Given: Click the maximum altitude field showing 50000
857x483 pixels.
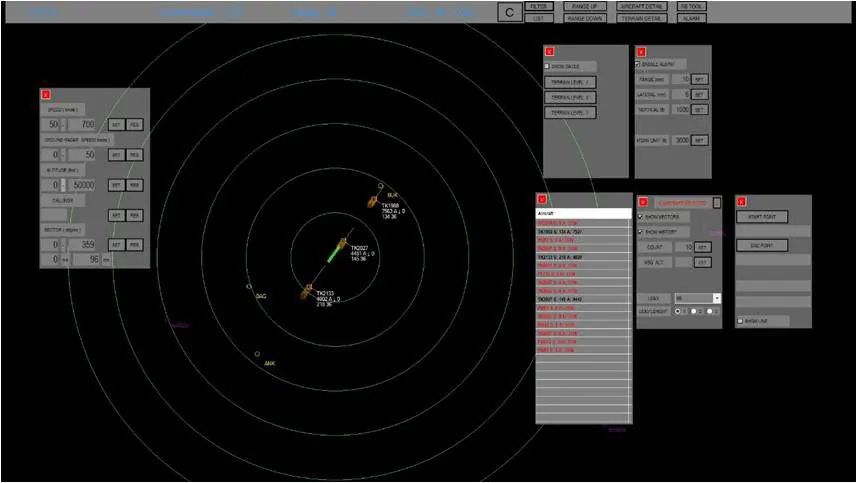Looking at the screenshot, I should coord(82,185).
